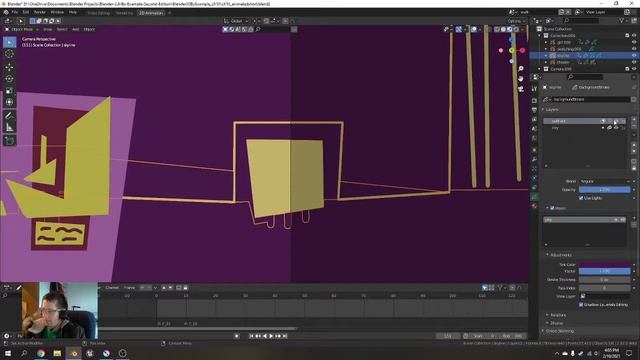
Task: Click the viewport zoom magnifier gizmo
Action: (x=520, y=69)
